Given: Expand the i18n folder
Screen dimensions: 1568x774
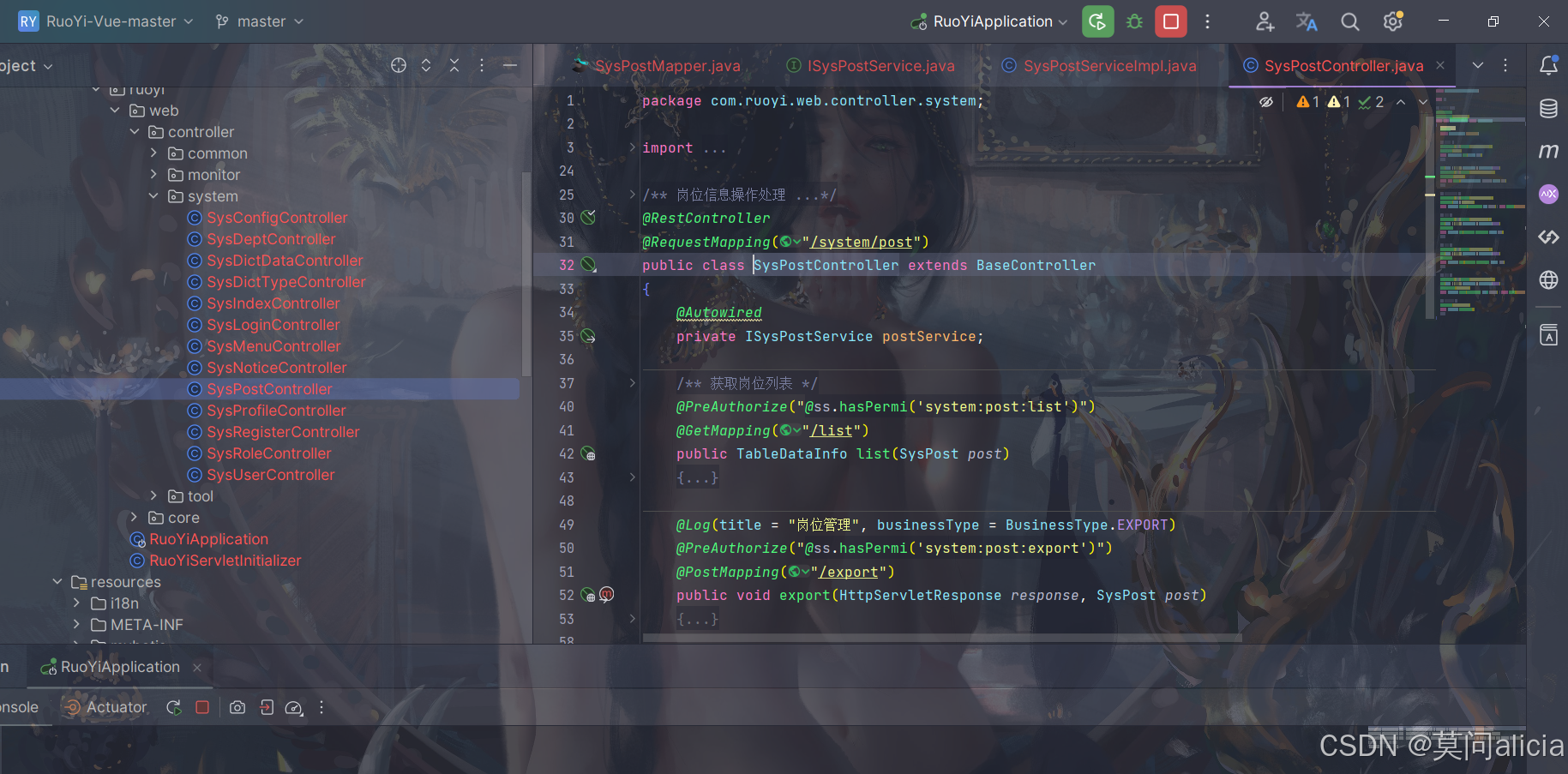Looking at the screenshot, I should click(76, 603).
